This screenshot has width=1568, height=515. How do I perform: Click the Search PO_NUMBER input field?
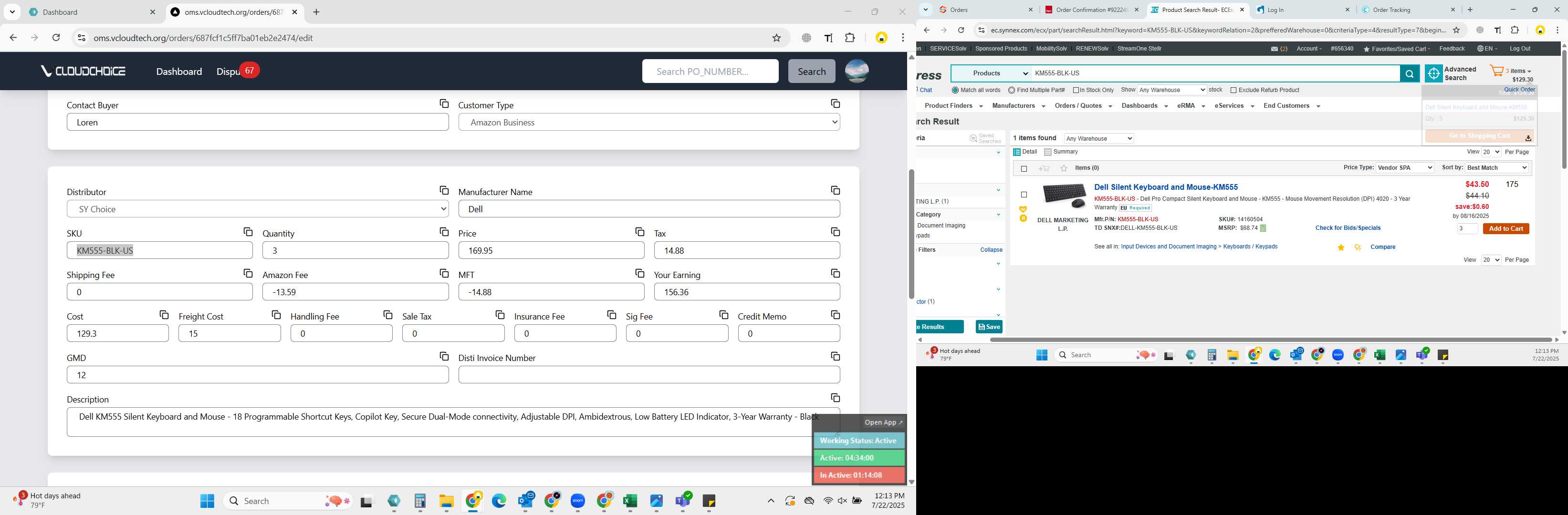tap(710, 71)
